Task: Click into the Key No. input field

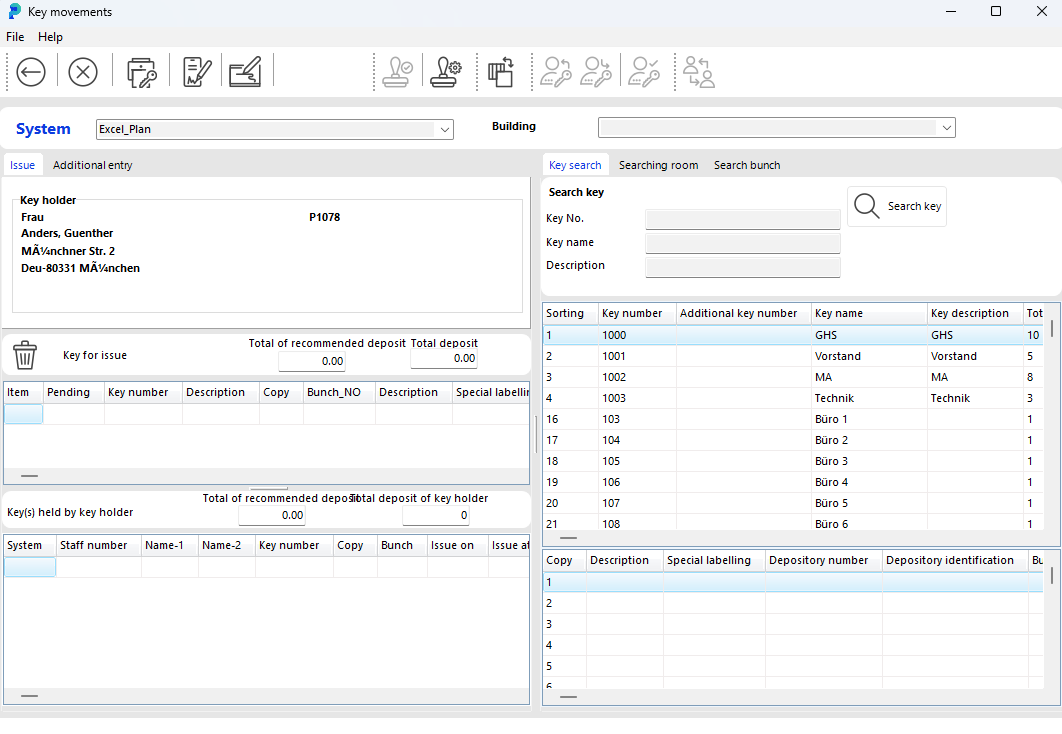Action: click(742, 219)
